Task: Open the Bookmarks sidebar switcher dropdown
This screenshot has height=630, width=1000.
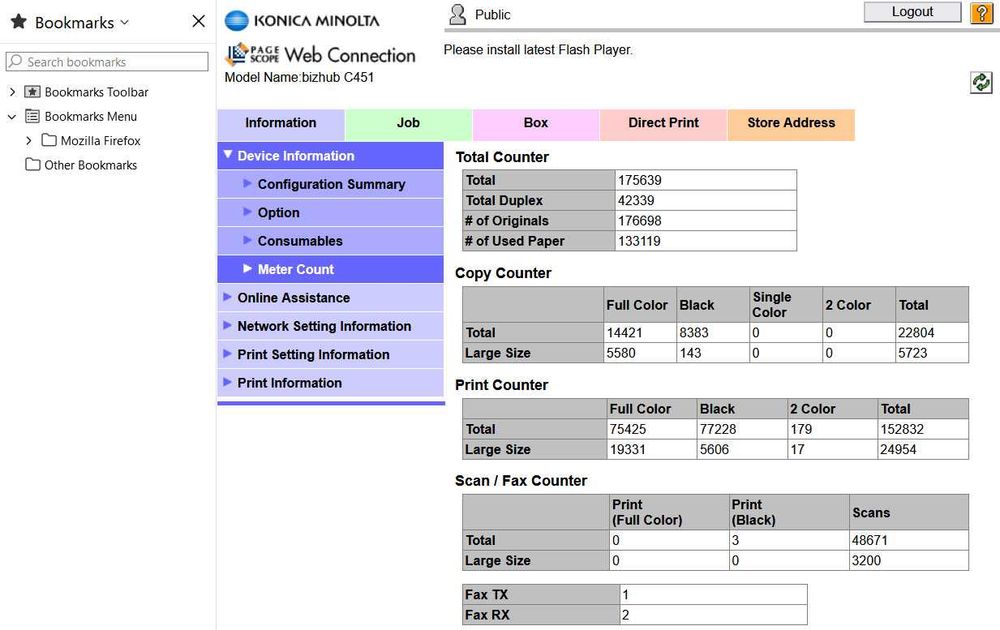Action: [124, 22]
